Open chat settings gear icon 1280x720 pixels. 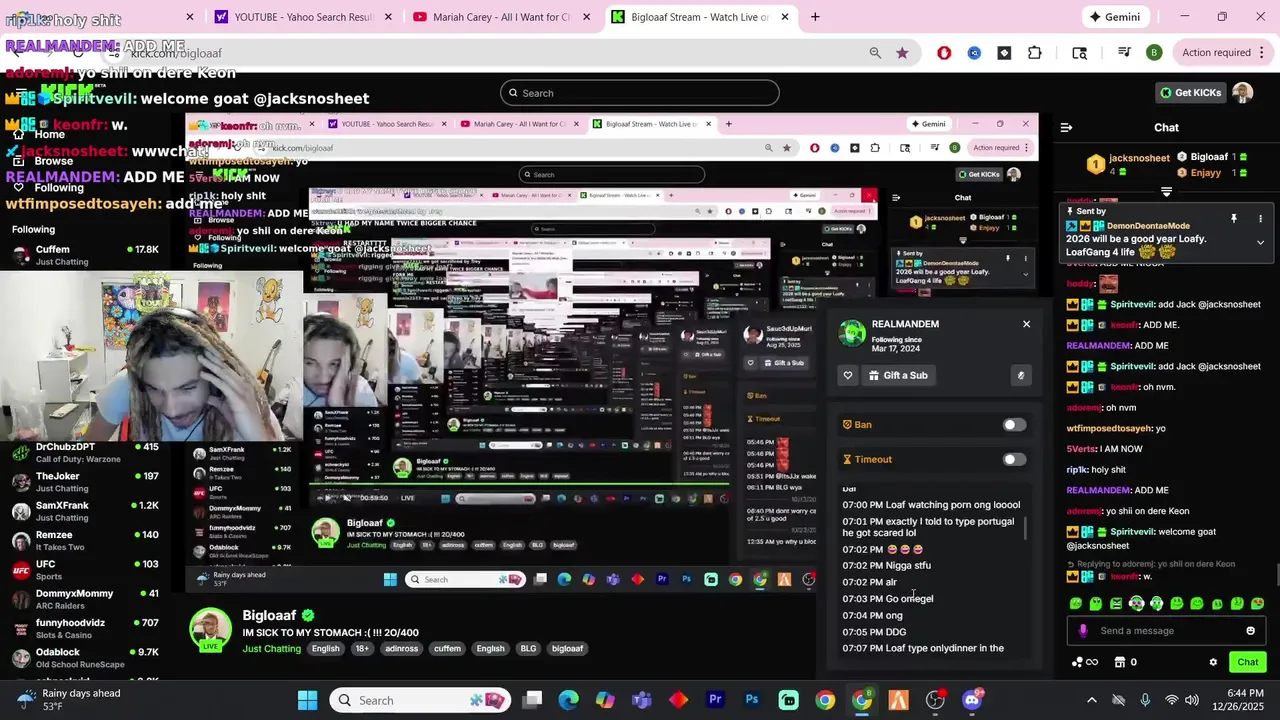1213,662
